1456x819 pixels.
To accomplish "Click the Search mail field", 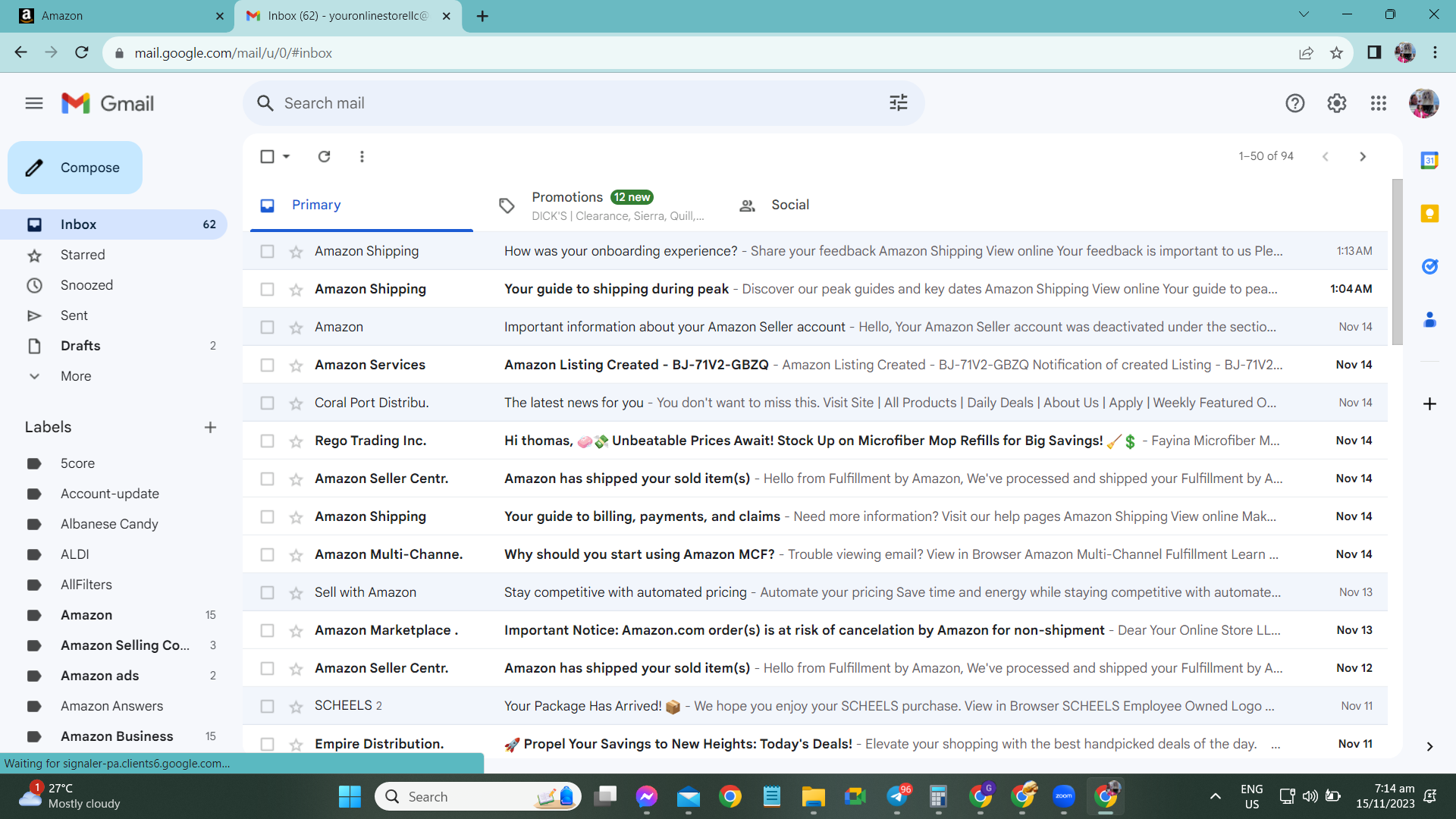I will (582, 103).
